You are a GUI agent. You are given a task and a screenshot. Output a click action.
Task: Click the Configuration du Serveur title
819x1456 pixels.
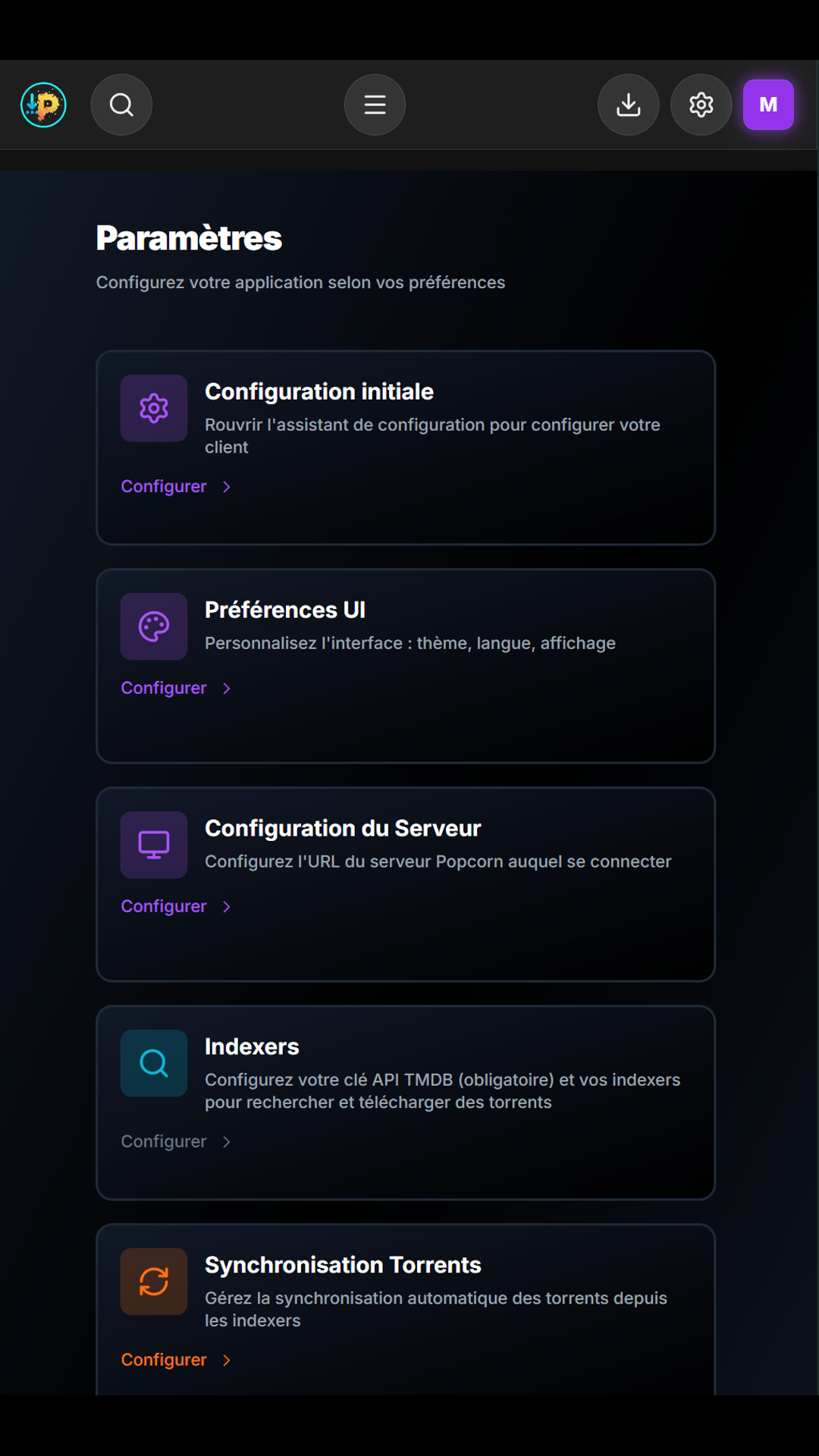point(343,828)
